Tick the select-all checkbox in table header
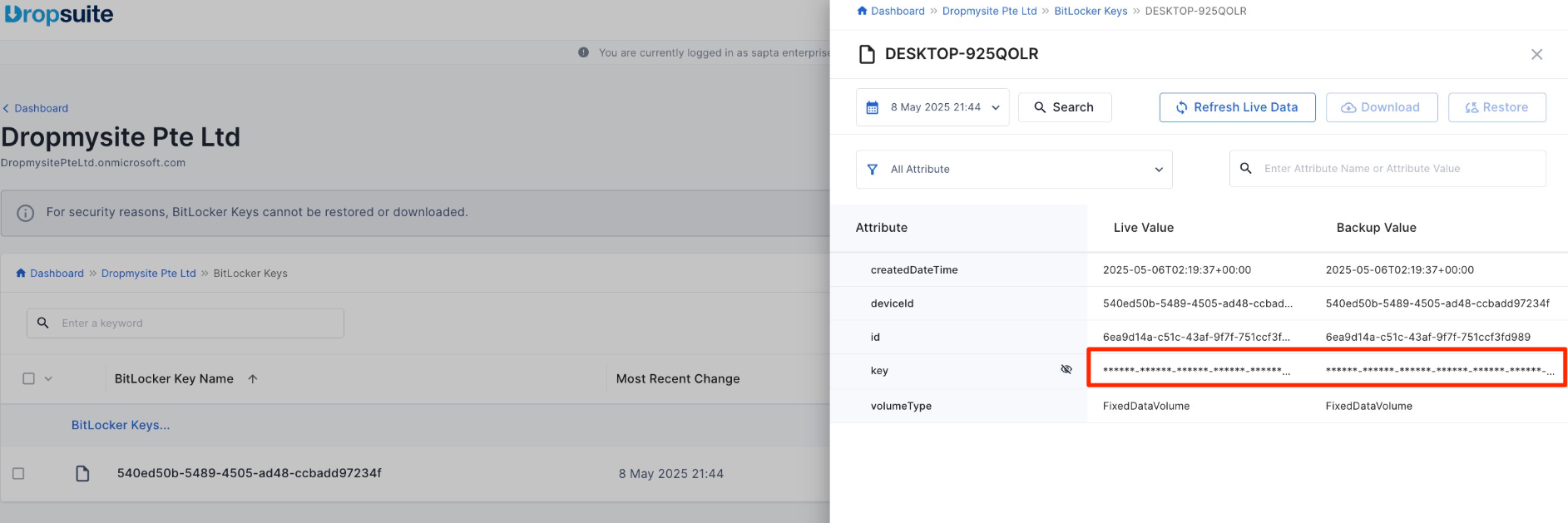Viewport: 1568px width, 523px height. point(28,378)
